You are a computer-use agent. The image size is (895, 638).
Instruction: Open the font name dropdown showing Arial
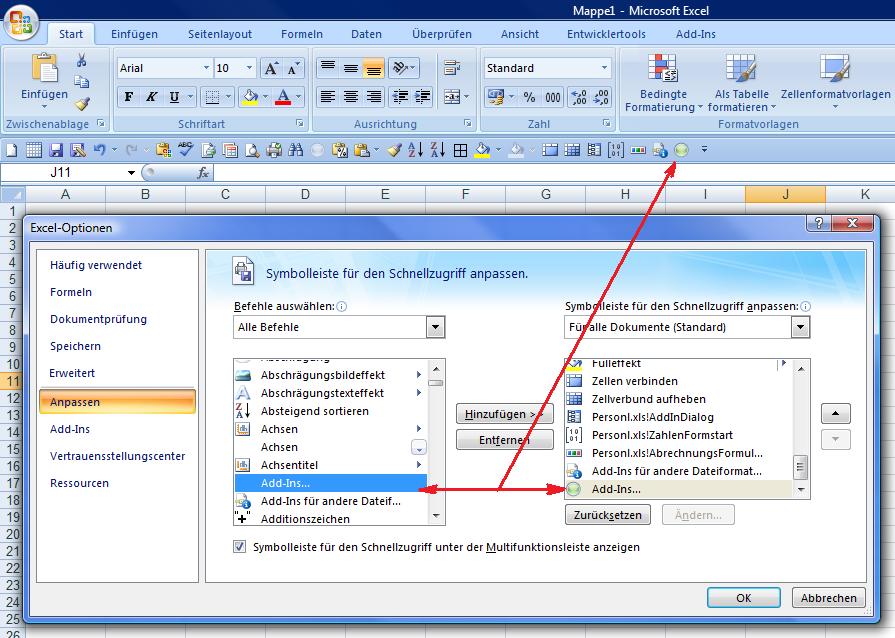click(x=206, y=68)
